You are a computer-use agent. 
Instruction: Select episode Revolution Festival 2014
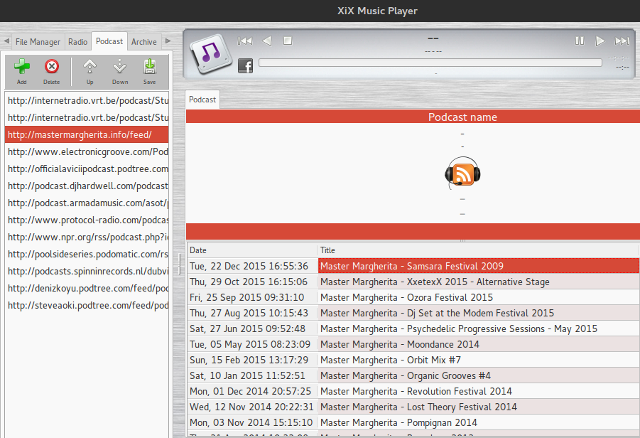tap(478, 391)
